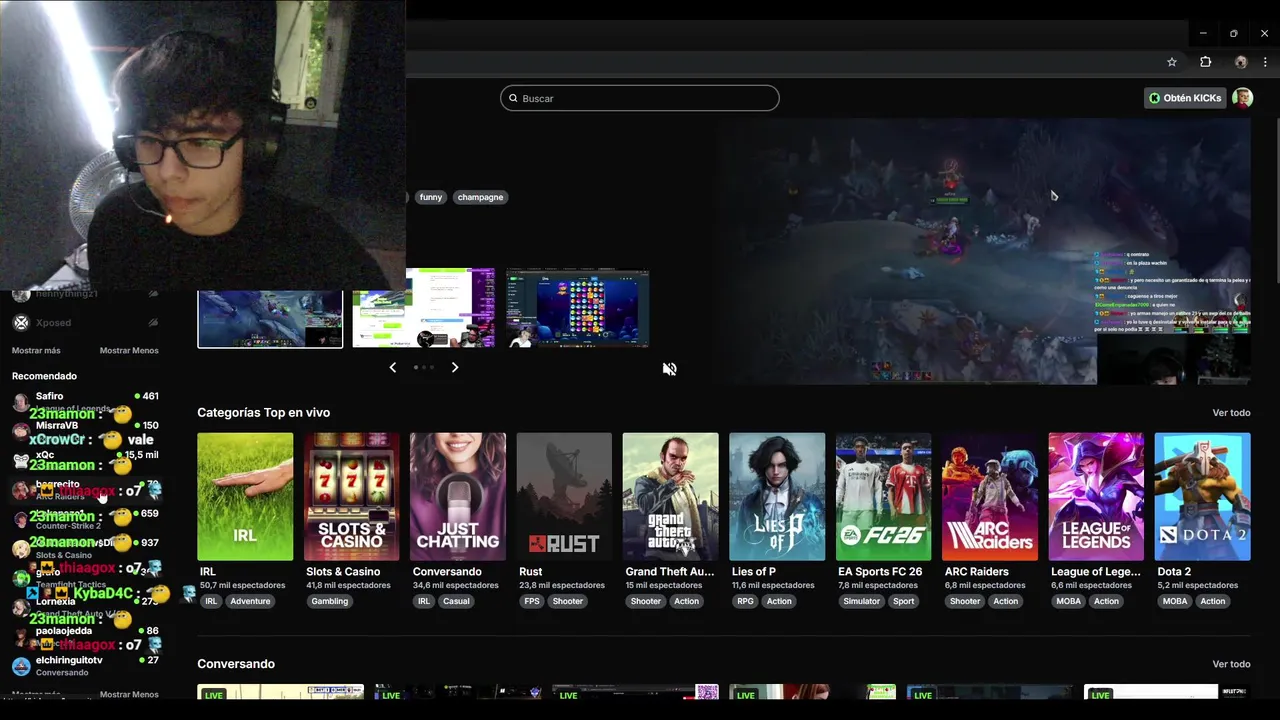The image size is (1280, 720).
Task: Open recommended channel Safiro
Action: click(x=85, y=402)
